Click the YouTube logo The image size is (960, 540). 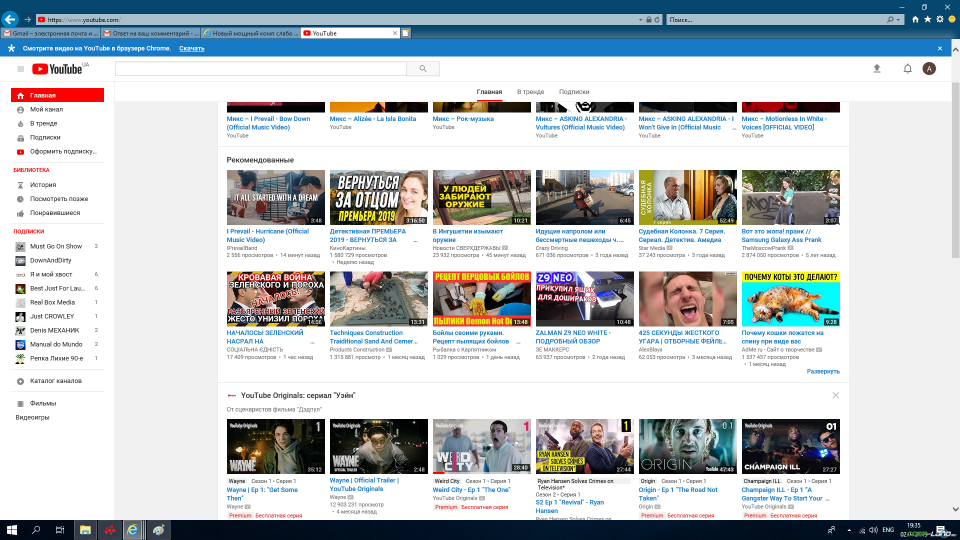58,69
